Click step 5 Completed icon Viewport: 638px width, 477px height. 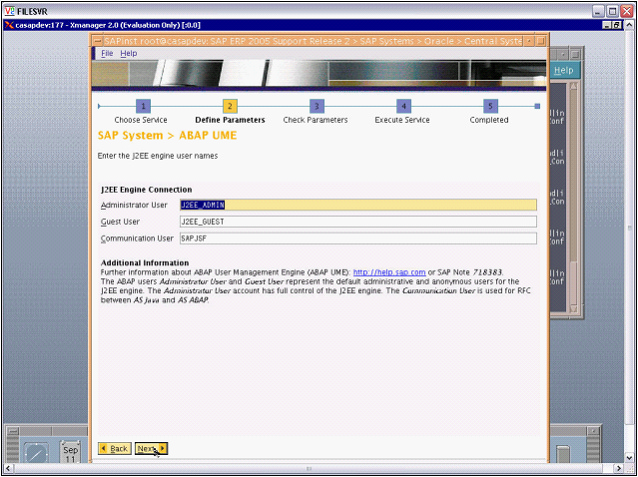pyautogui.click(x=490, y=106)
